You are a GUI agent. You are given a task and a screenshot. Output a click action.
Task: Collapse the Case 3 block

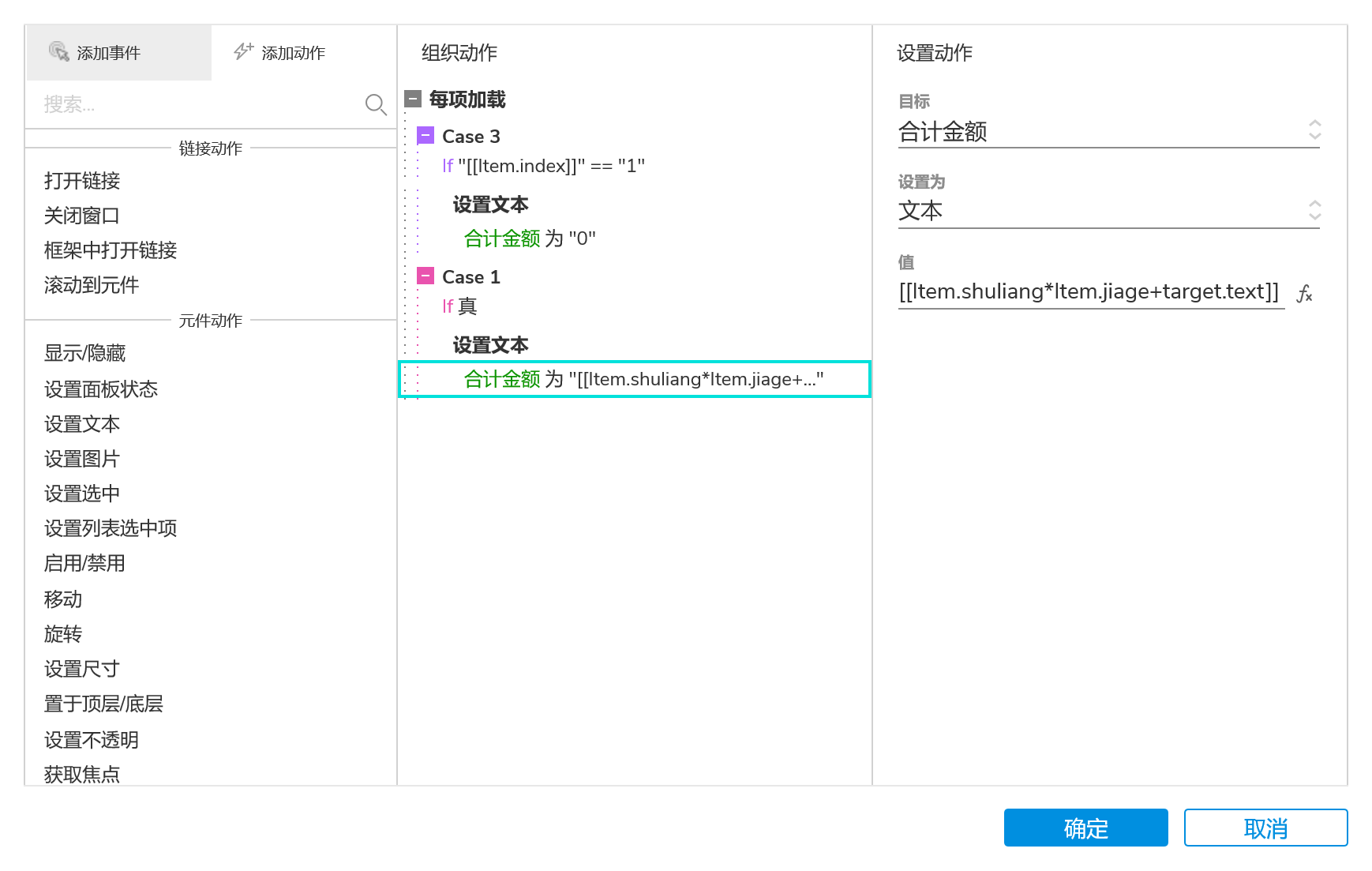pyautogui.click(x=425, y=136)
